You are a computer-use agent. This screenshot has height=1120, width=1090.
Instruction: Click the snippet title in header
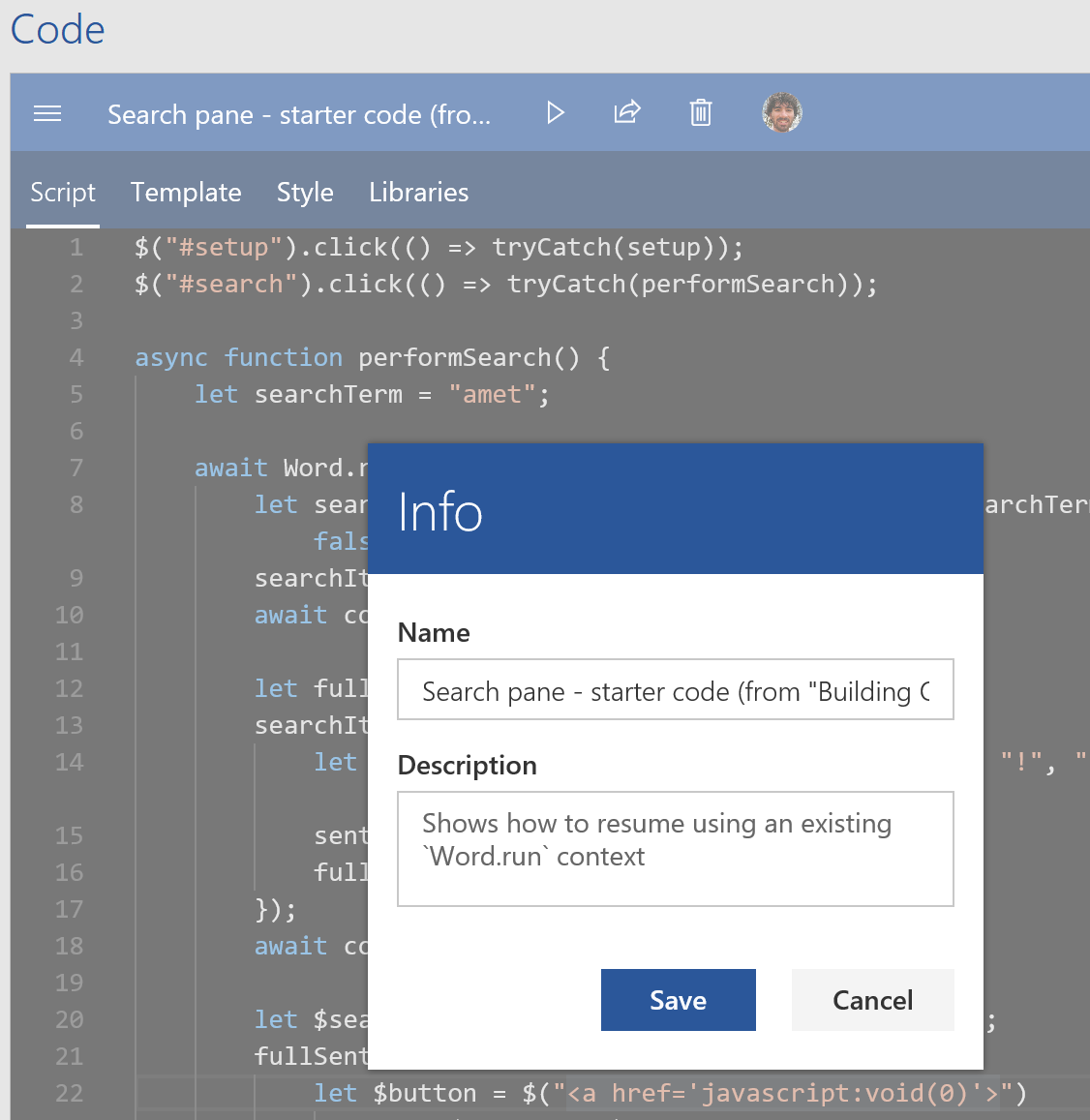299,115
